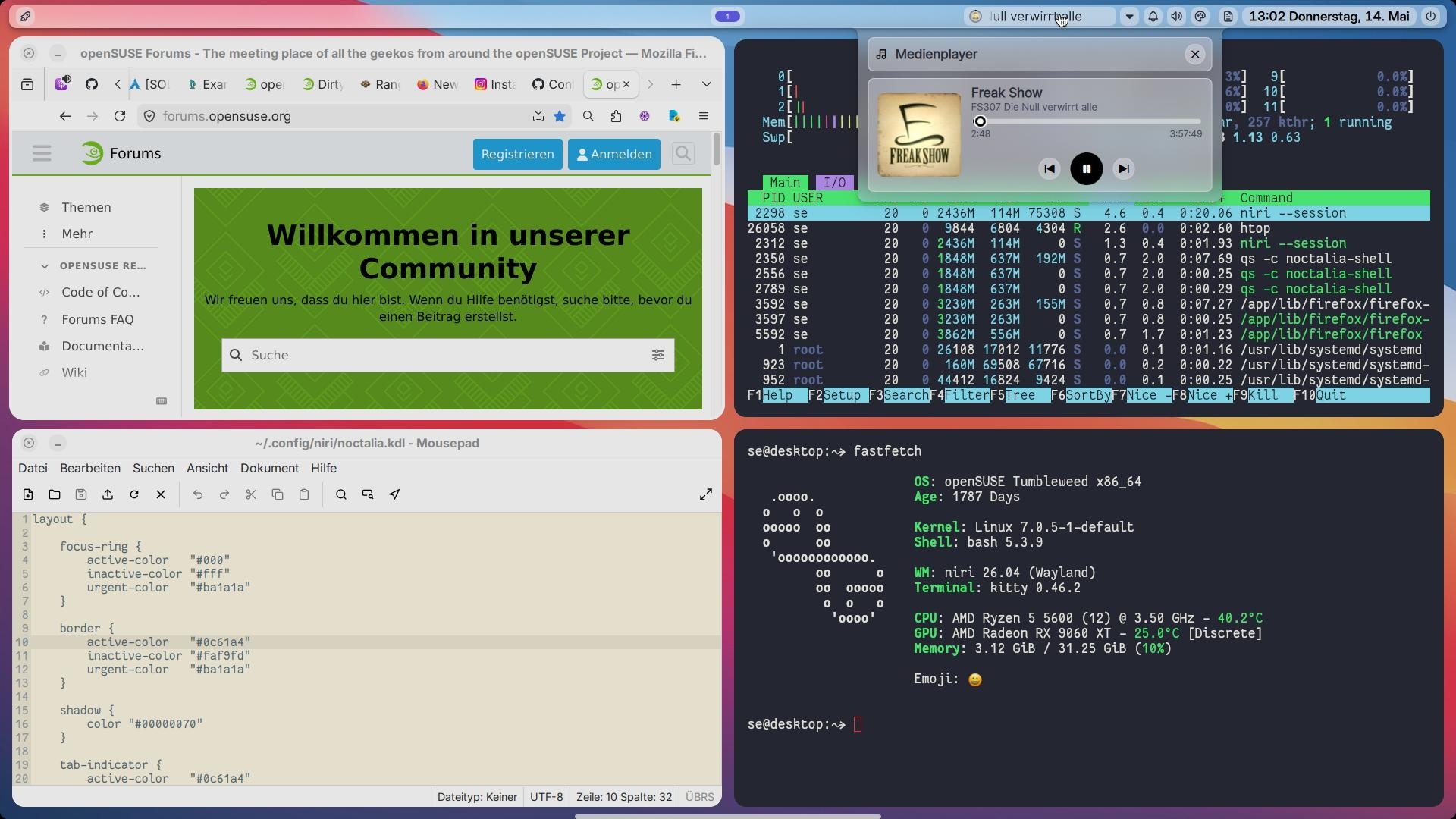This screenshot has height=819, width=1456.
Task: Switch to the Instagram tab
Action: (495, 84)
